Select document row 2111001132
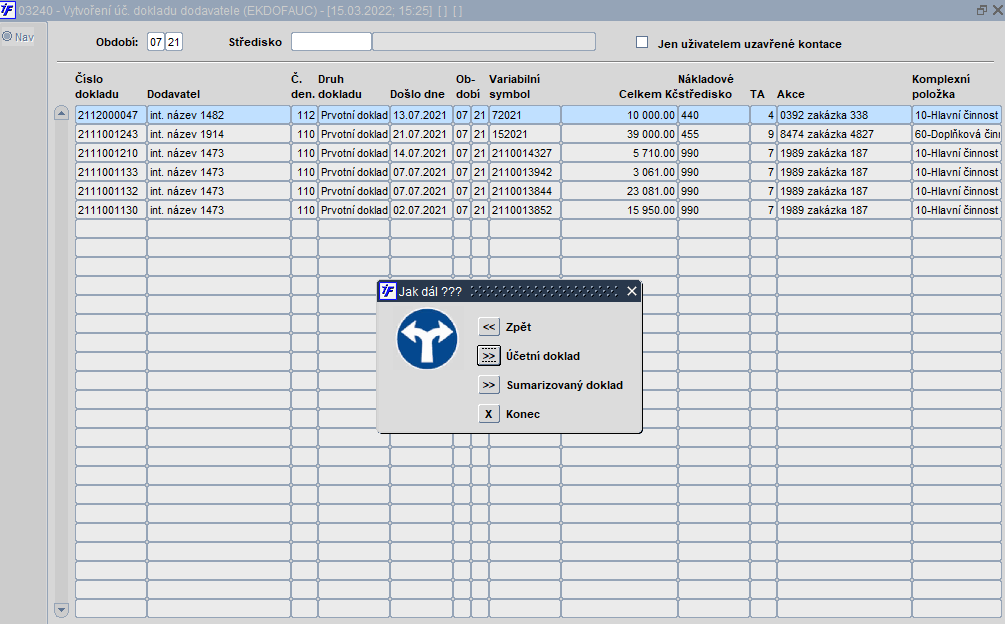This screenshot has width=1005, height=624. (111, 191)
